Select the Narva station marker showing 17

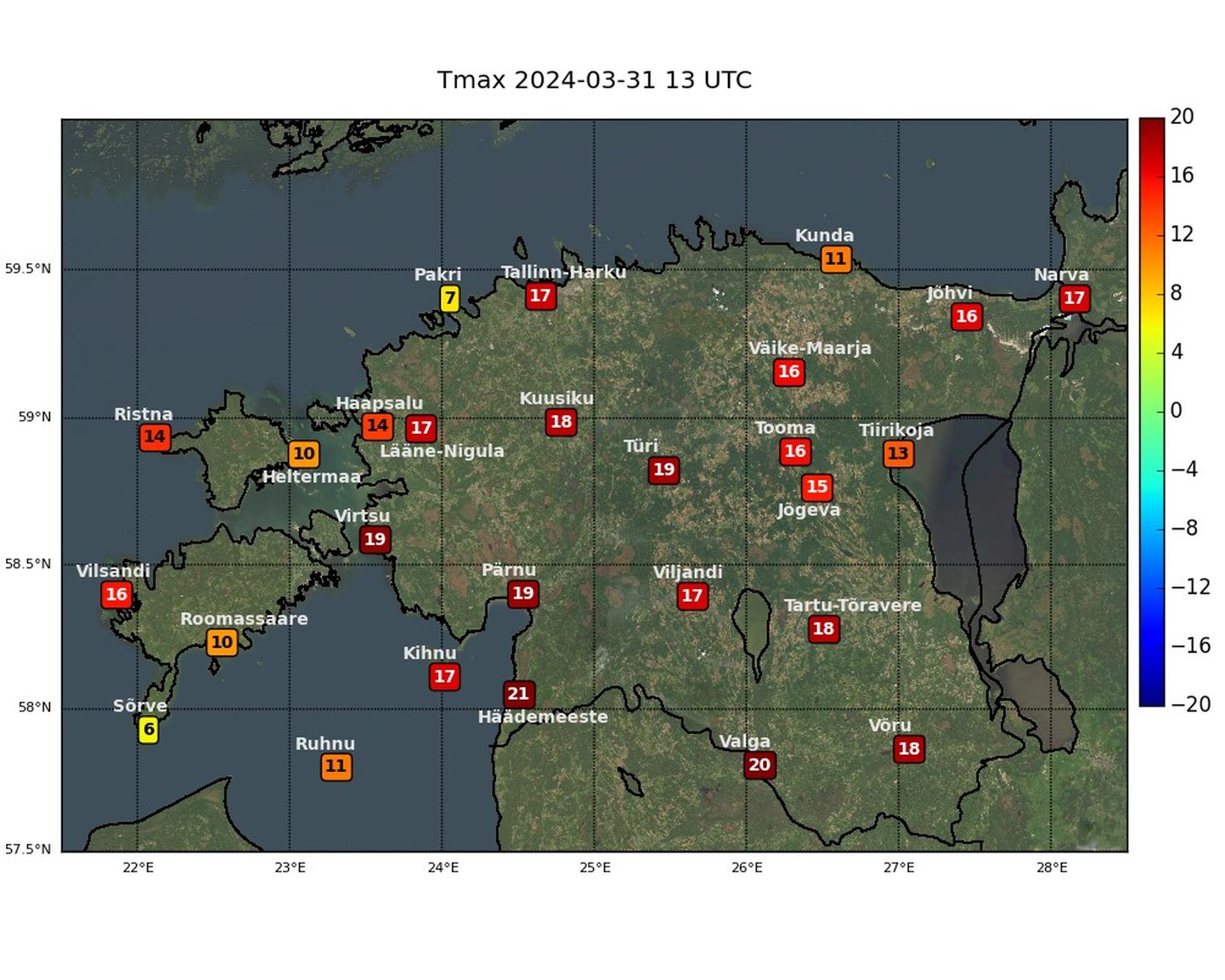(1074, 298)
